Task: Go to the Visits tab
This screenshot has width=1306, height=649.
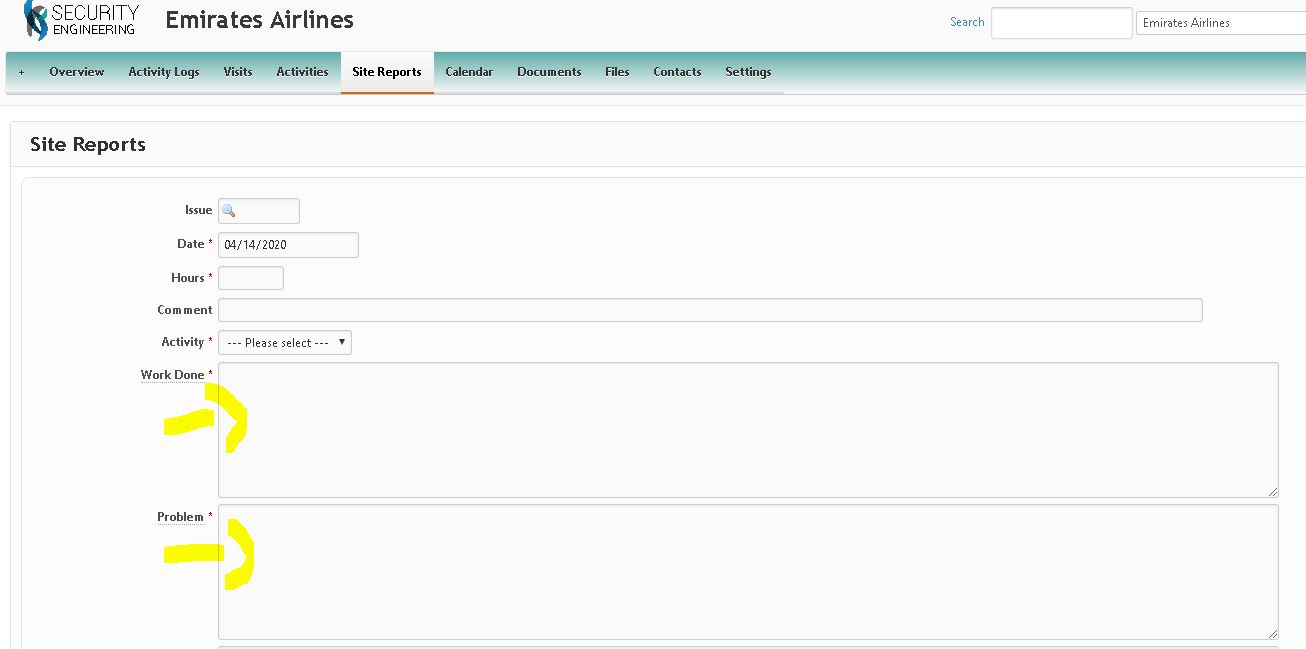Action: click(x=238, y=72)
